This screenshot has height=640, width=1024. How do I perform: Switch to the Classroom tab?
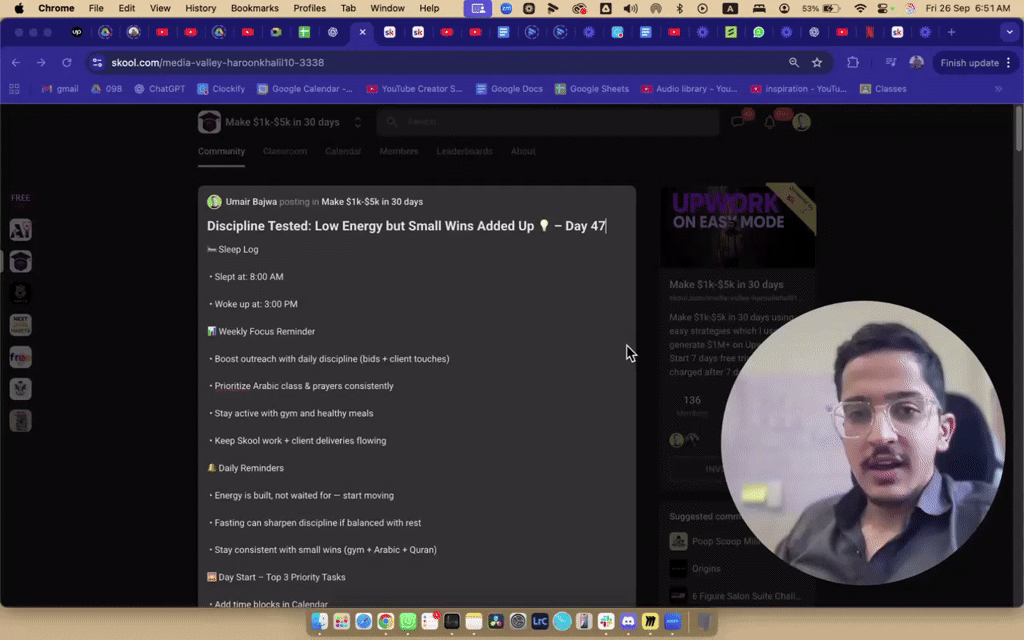point(285,151)
